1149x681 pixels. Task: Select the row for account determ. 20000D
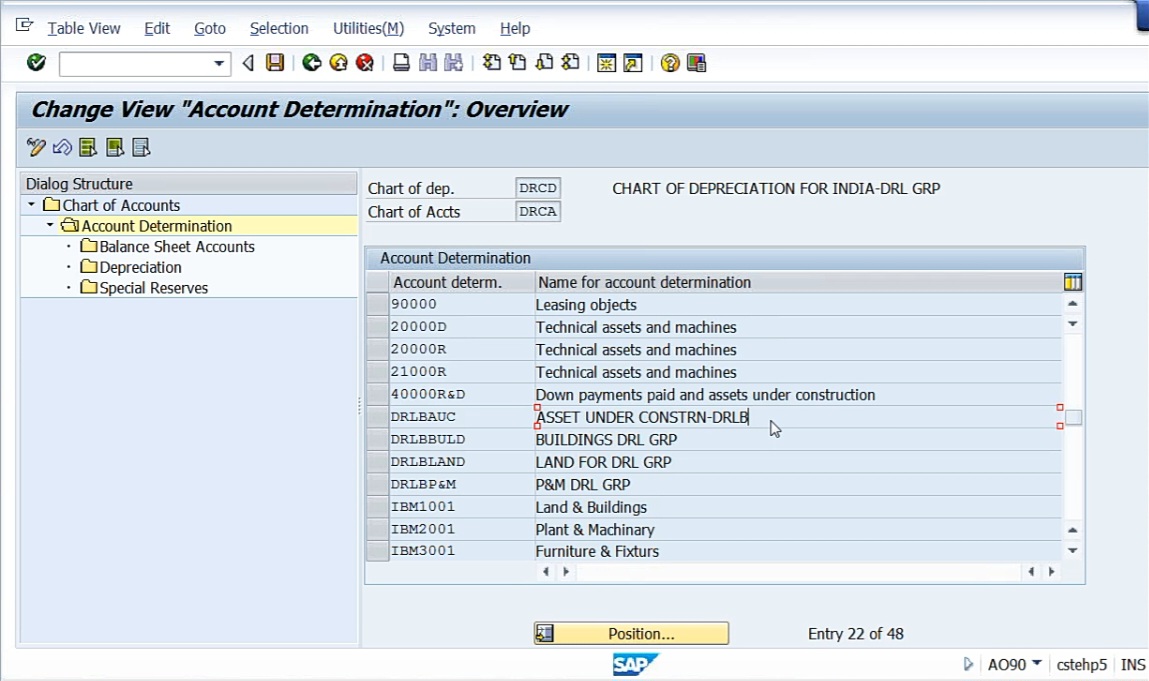pyautogui.click(x=377, y=327)
